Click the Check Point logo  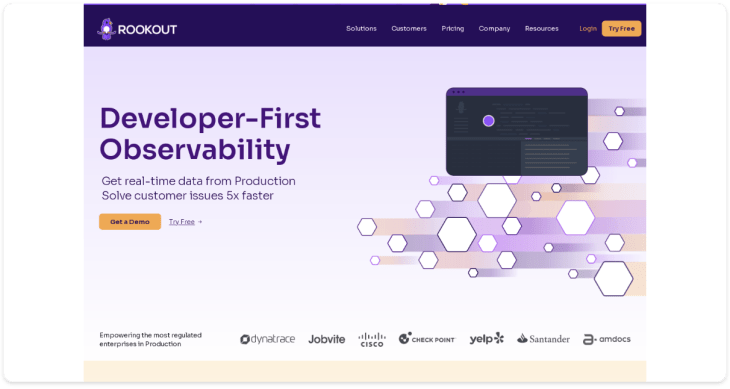coord(426,338)
